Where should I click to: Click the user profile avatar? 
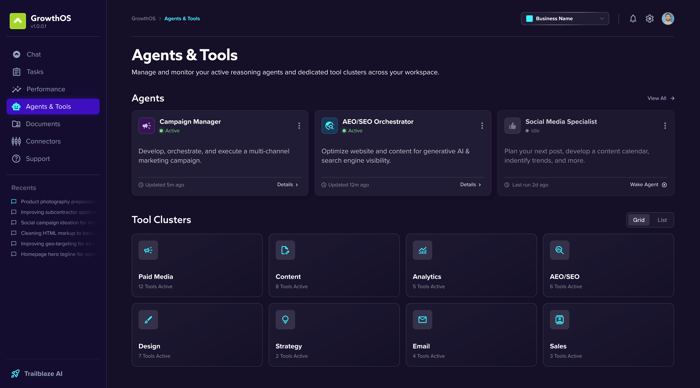coord(668,19)
